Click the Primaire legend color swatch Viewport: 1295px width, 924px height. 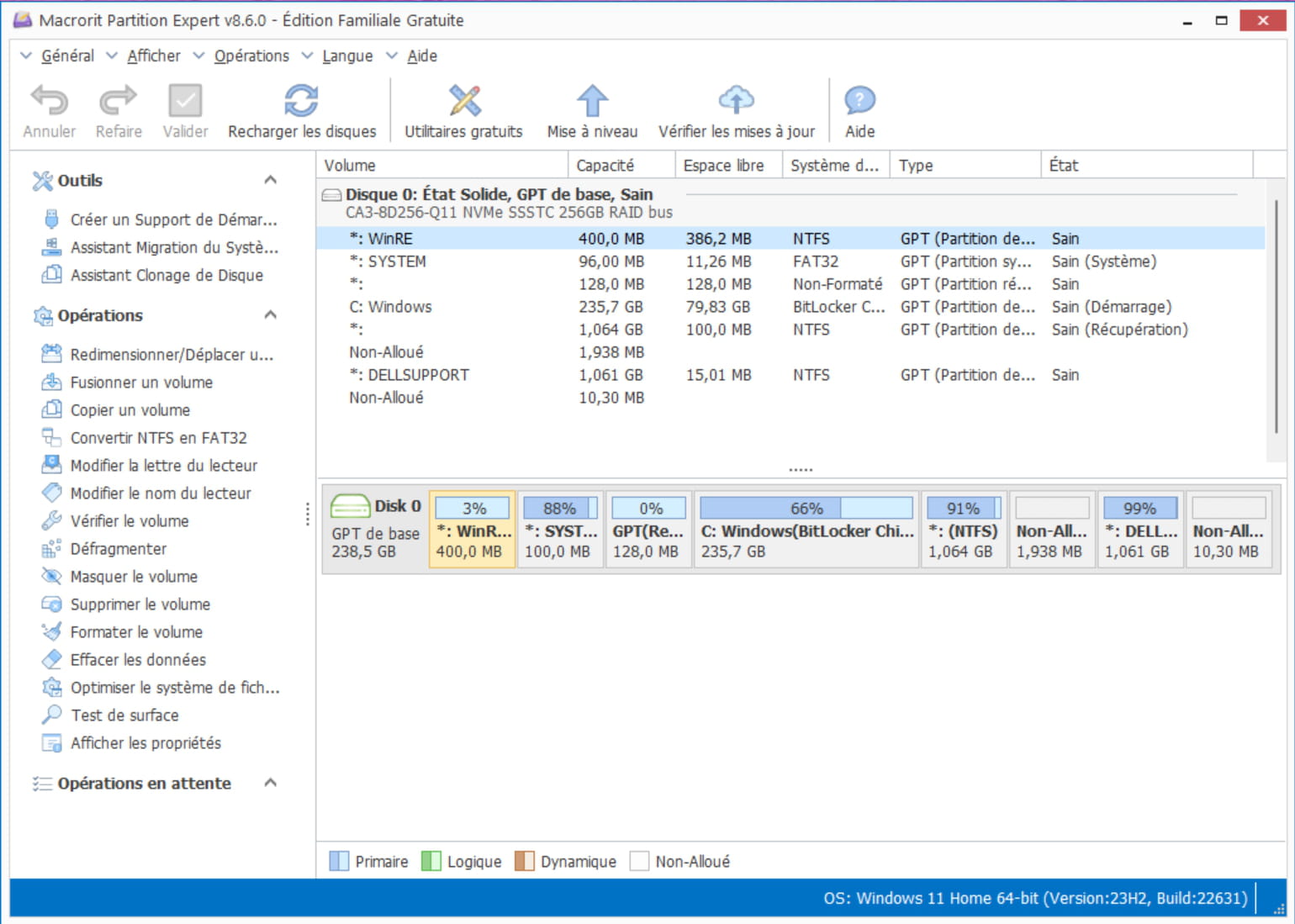[339, 862]
